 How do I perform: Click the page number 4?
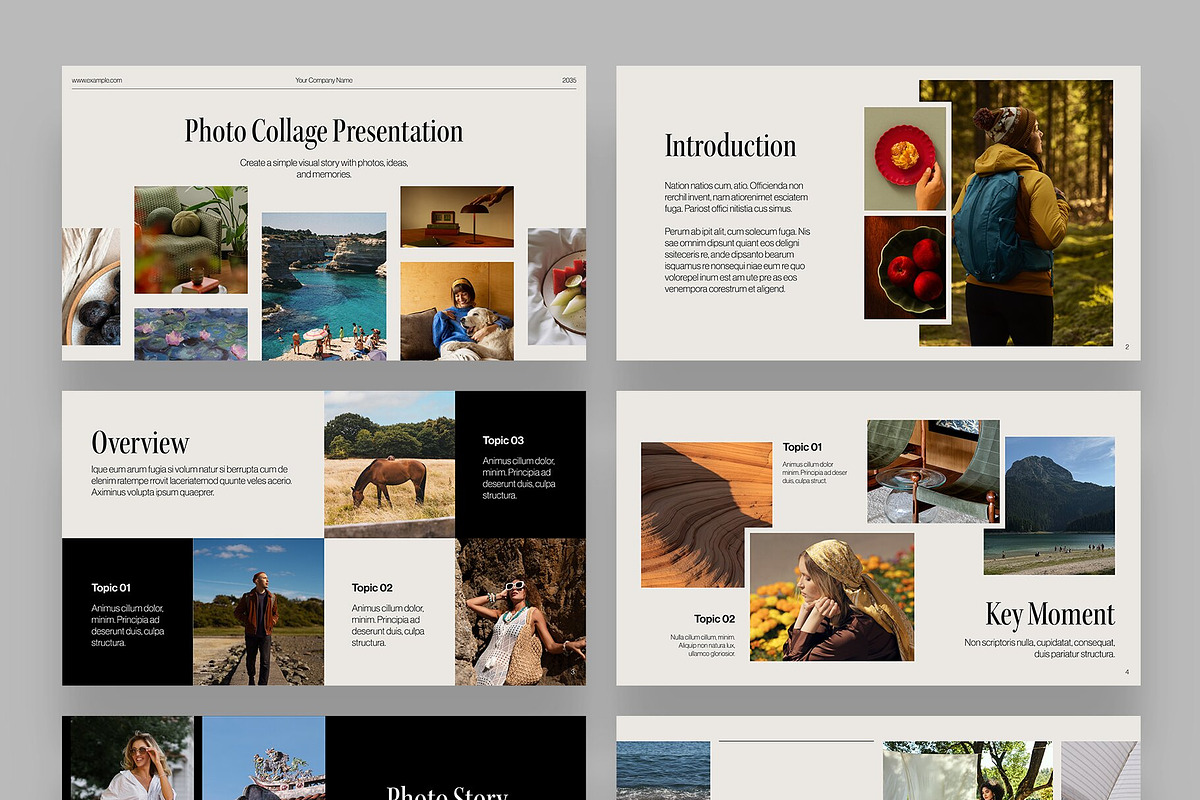(x=1127, y=672)
